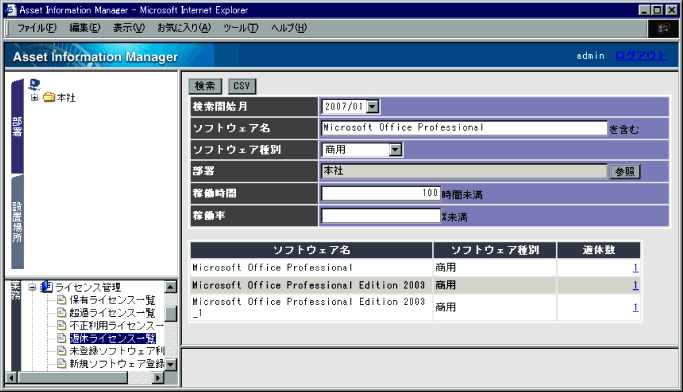
Task: Click menu tree scrollbar down arrow
Action: point(171,364)
